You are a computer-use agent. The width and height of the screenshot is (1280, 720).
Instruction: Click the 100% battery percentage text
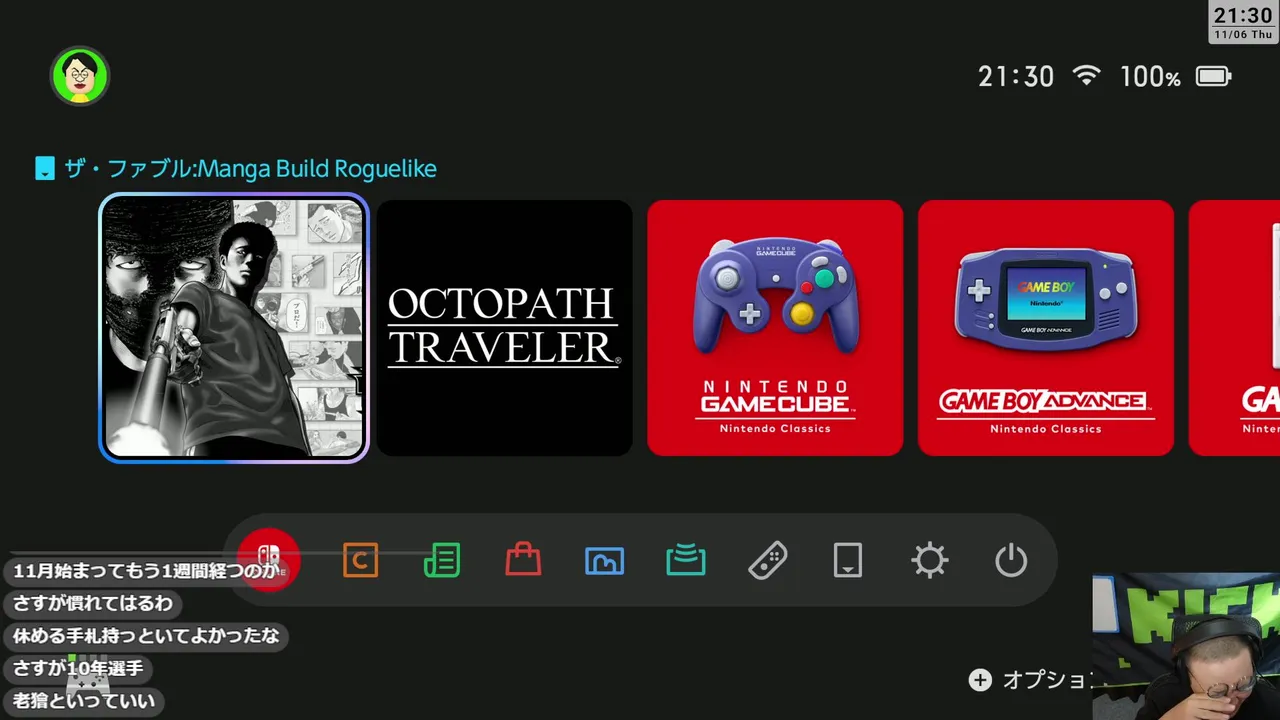[x=1150, y=77]
